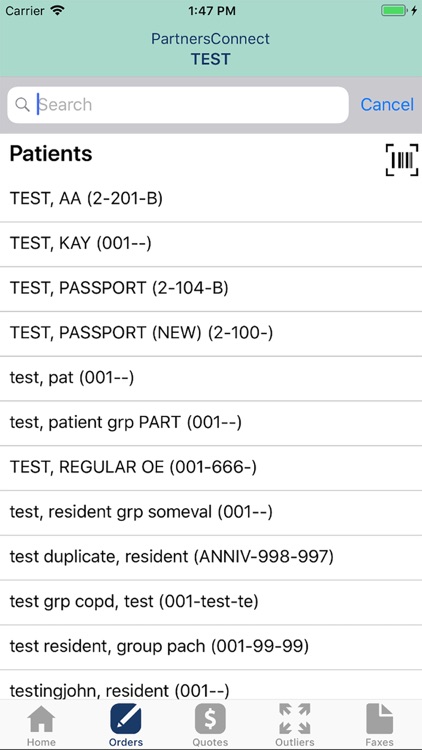Screen dimensions: 422x750
Task: Choose test grp copd, test patient
Action: pyautogui.click(x=211, y=602)
